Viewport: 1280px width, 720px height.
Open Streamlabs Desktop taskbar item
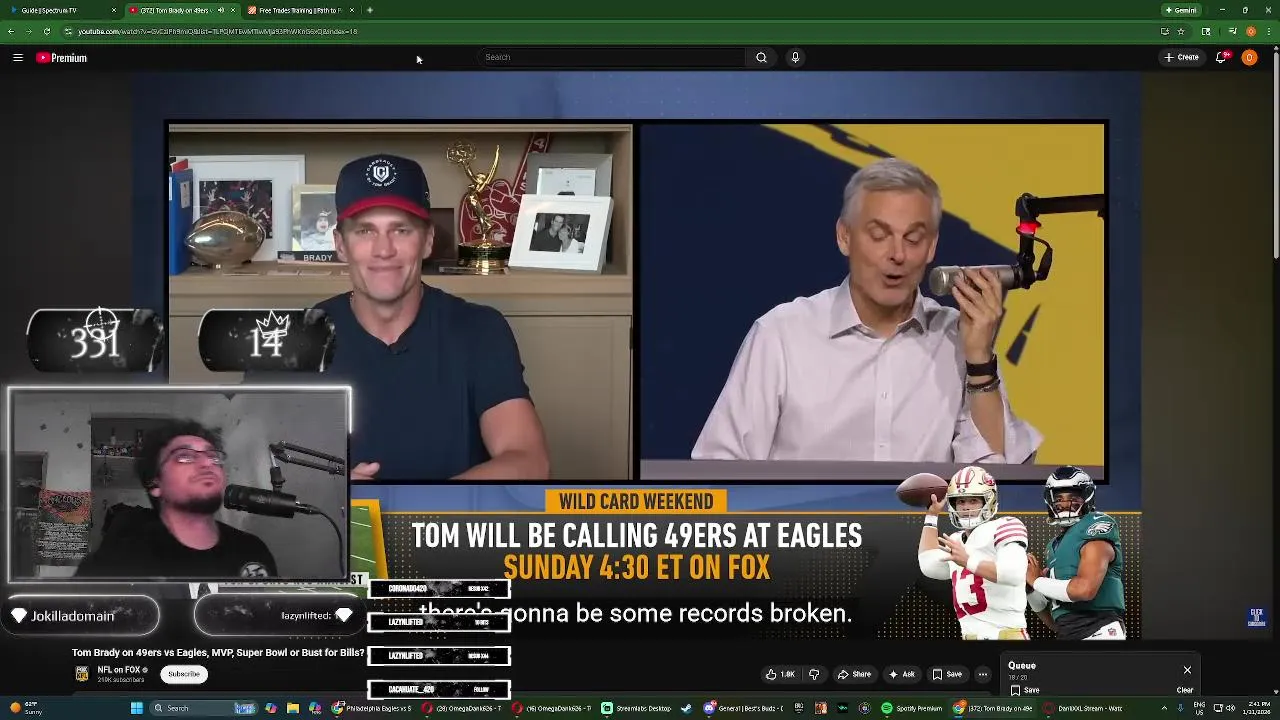635,708
